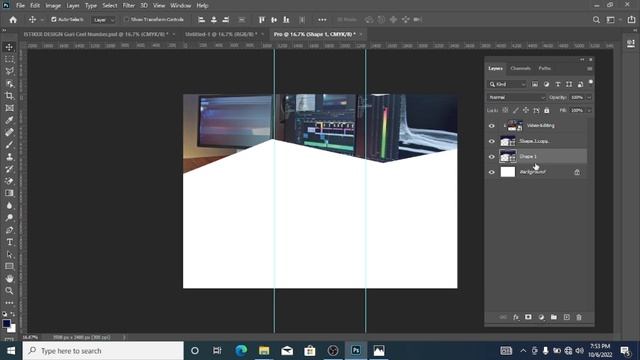Toggle lock all icon in Lock row
This screenshot has width=640, height=360.
tap(547, 110)
